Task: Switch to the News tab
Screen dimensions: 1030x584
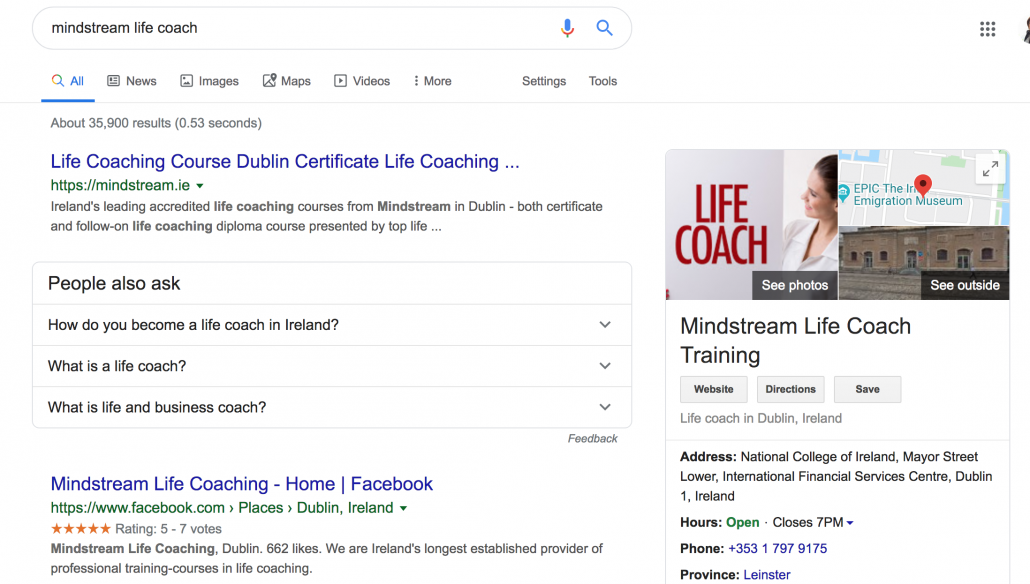Action: (x=131, y=81)
